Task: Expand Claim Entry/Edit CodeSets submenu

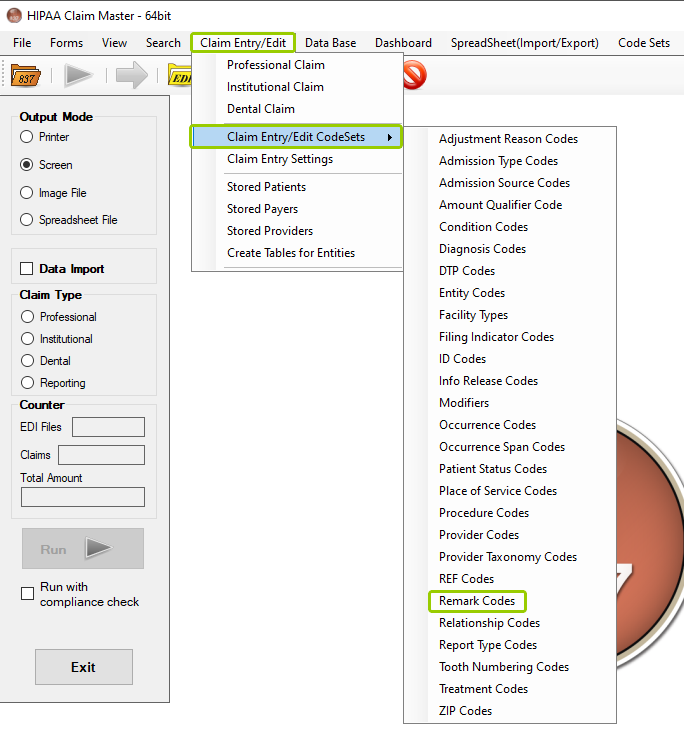Action: tap(297, 137)
